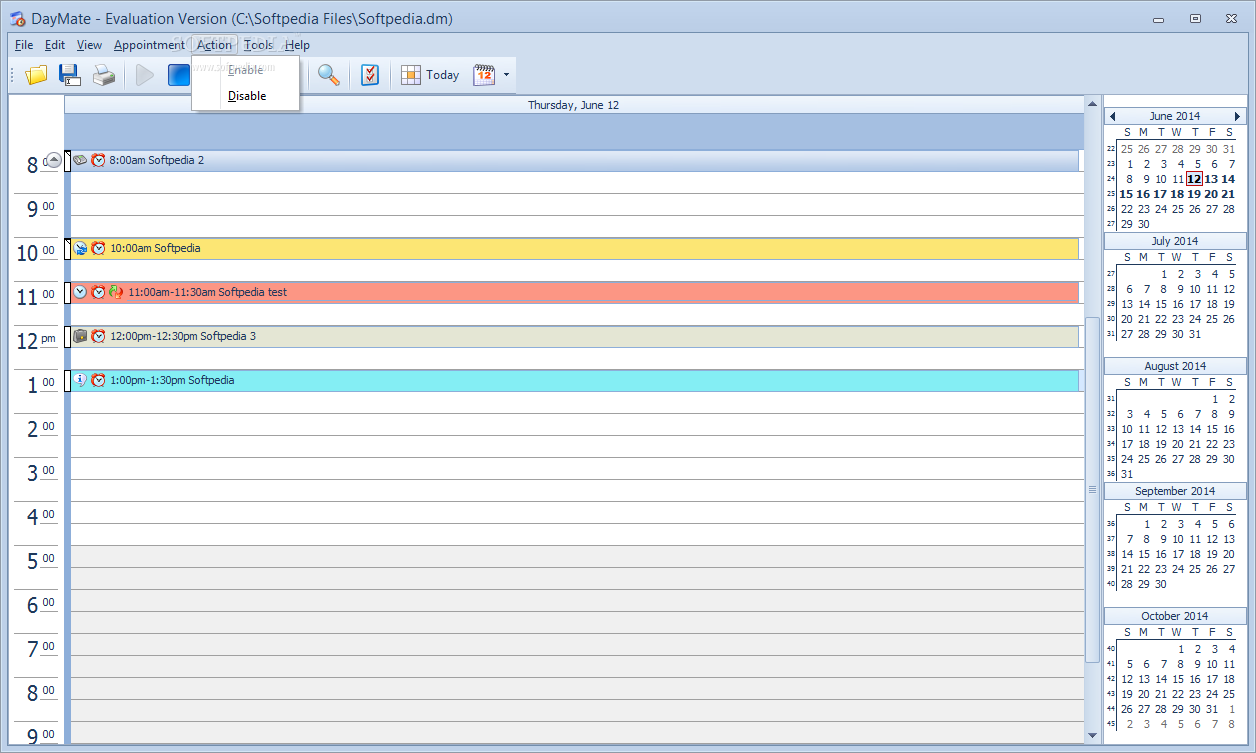The height and width of the screenshot is (753, 1256).
Task: Click the September 2014 month title
Action: tap(1175, 491)
